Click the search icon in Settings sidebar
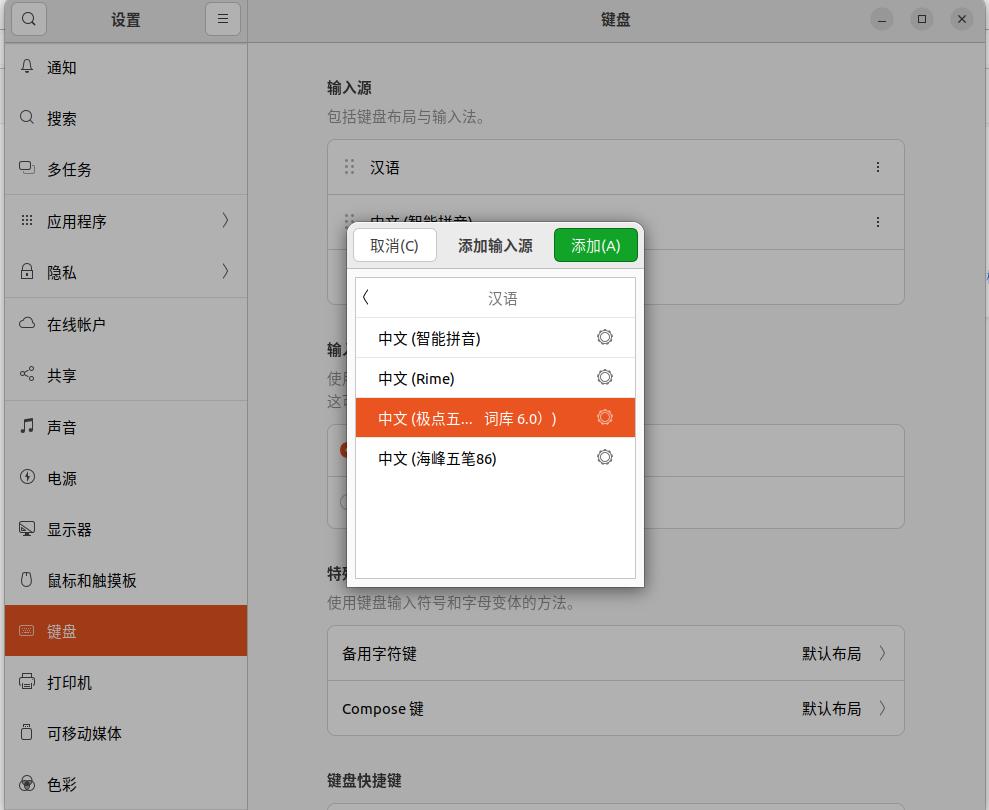This screenshot has width=989, height=810. point(28,19)
